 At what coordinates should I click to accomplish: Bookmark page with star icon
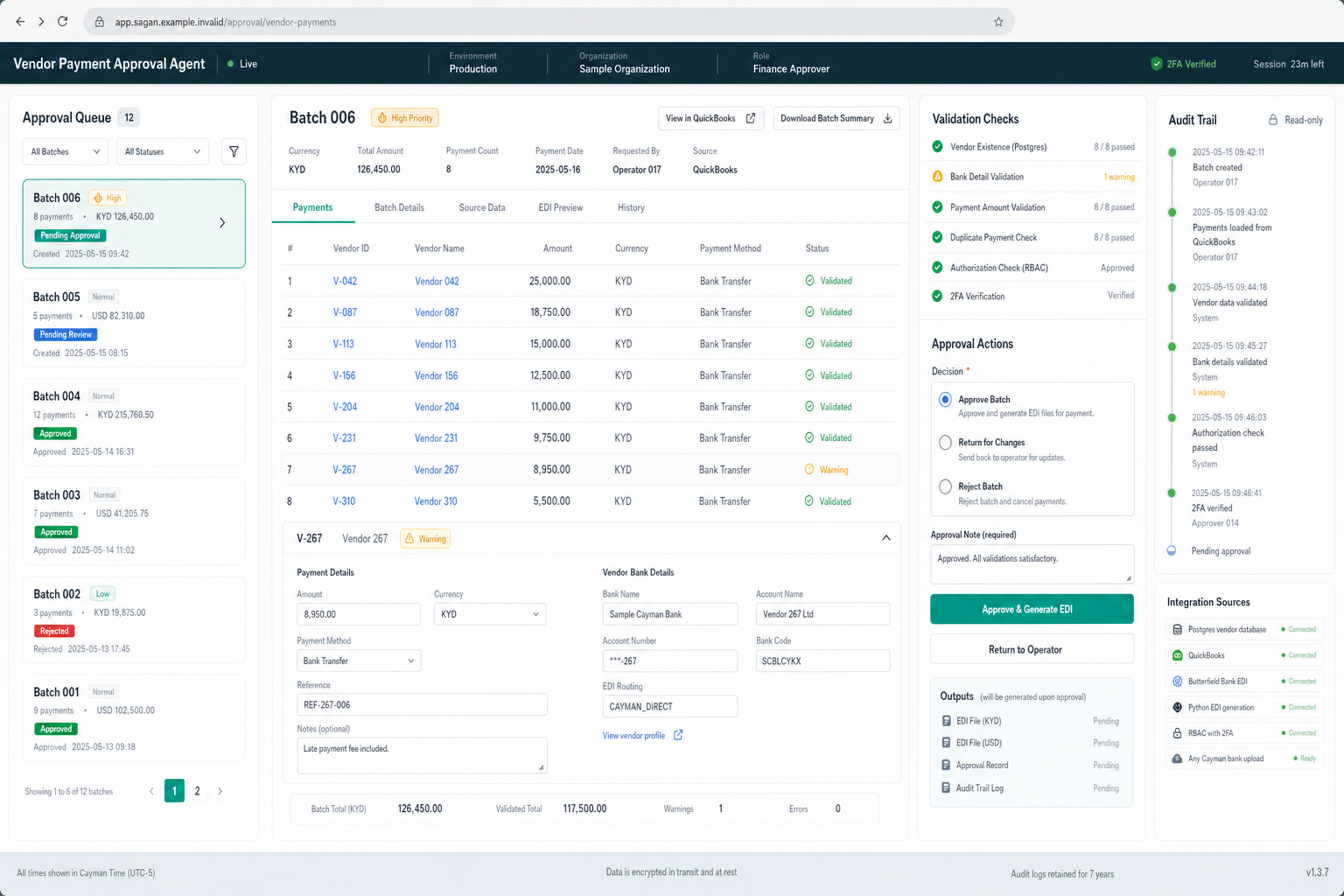[998, 22]
